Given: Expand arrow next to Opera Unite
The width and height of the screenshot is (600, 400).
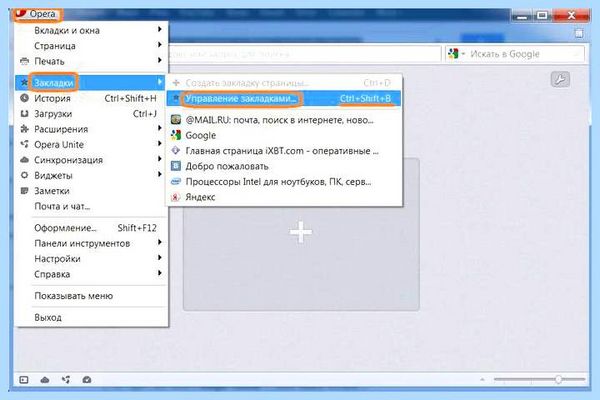Looking at the screenshot, I should pos(160,143).
